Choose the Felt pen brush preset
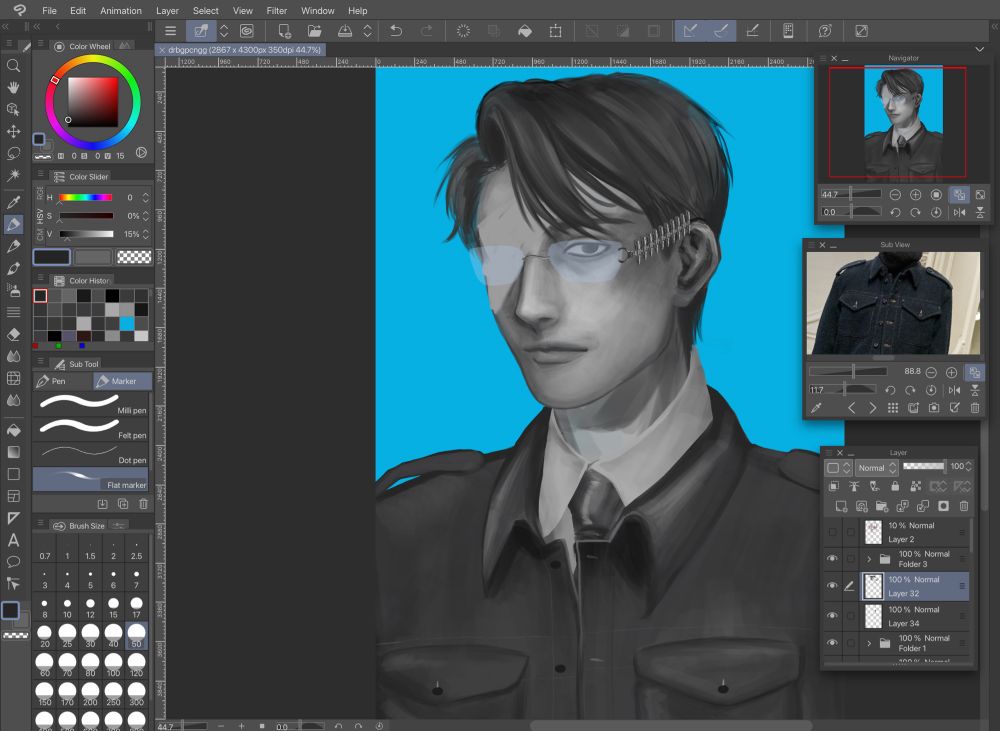This screenshot has height=731, width=1000. coord(91,428)
